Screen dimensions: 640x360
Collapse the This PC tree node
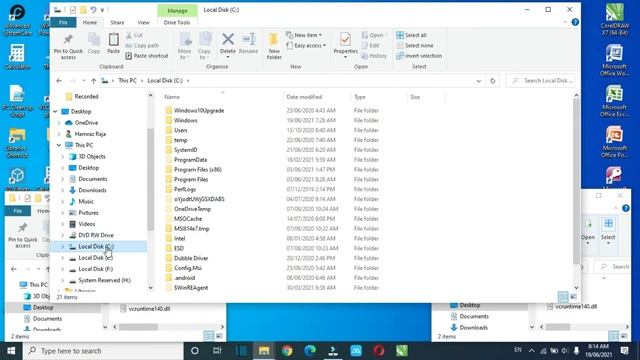(x=59, y=145)
